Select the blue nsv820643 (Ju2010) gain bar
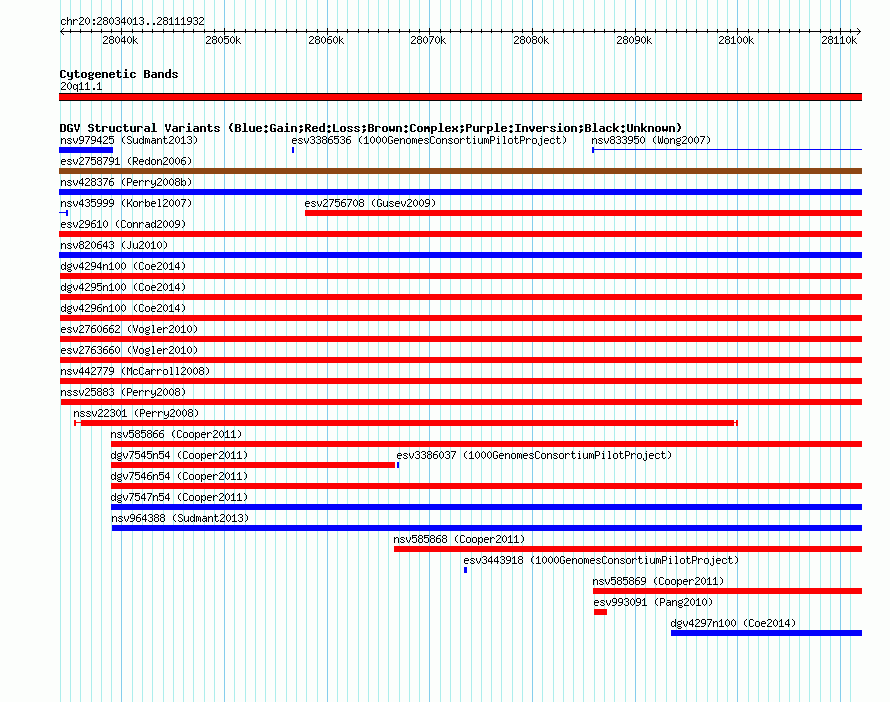Viewport: 890px width, 702px height. point(460,255)
